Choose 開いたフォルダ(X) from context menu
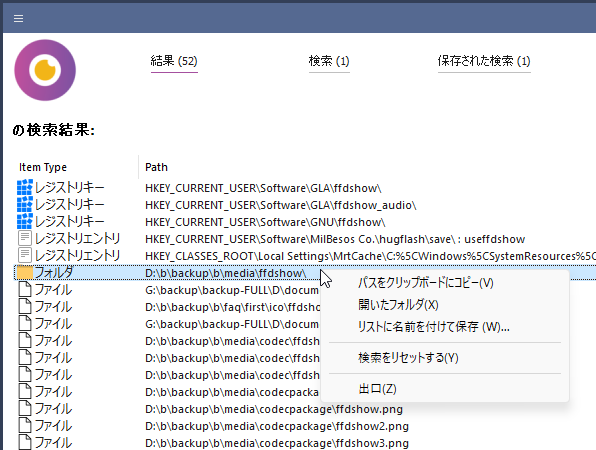The width and height of the screenshot is (596, 450). point(398,304)
